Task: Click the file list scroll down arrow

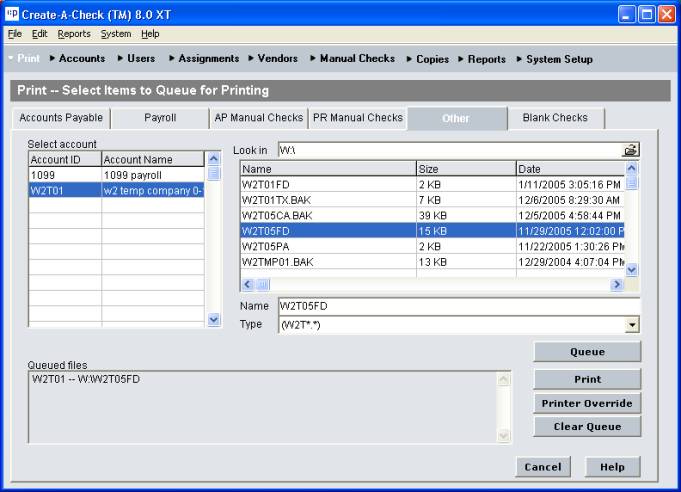Action: point(632,270)
